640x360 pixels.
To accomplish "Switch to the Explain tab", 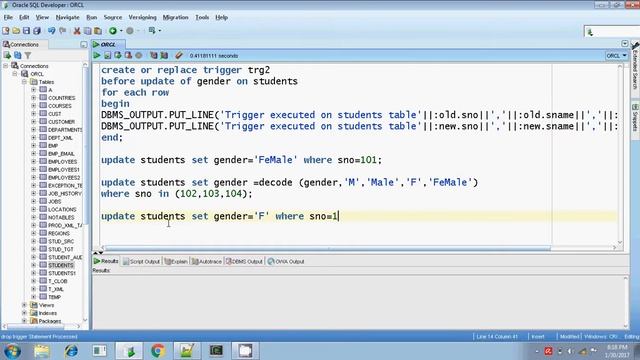I will (176, 262).
